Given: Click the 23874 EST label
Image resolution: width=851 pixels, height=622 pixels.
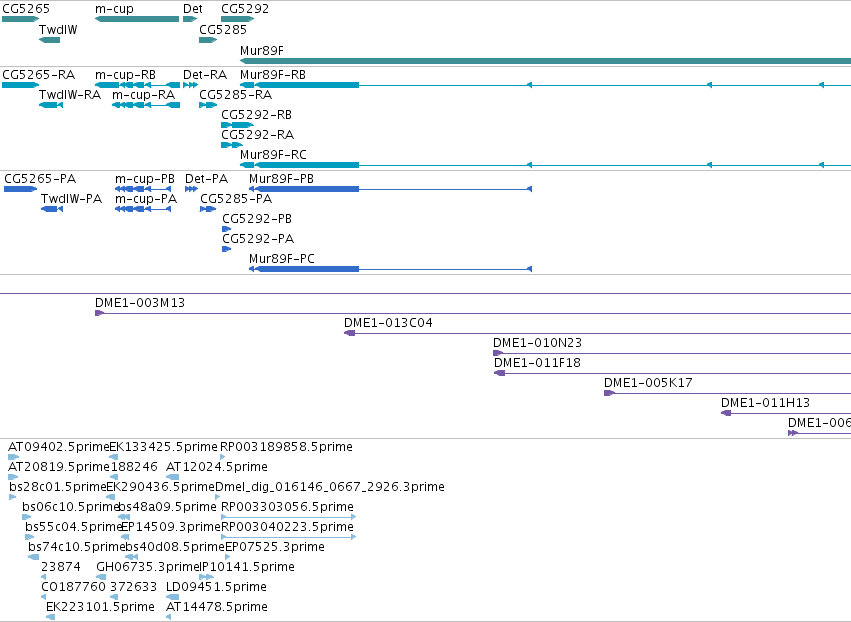Looking at the screenshot, I should 61,568.
